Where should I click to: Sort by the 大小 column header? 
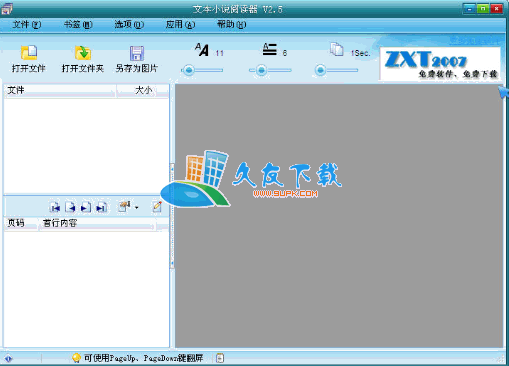coord(143,90)
